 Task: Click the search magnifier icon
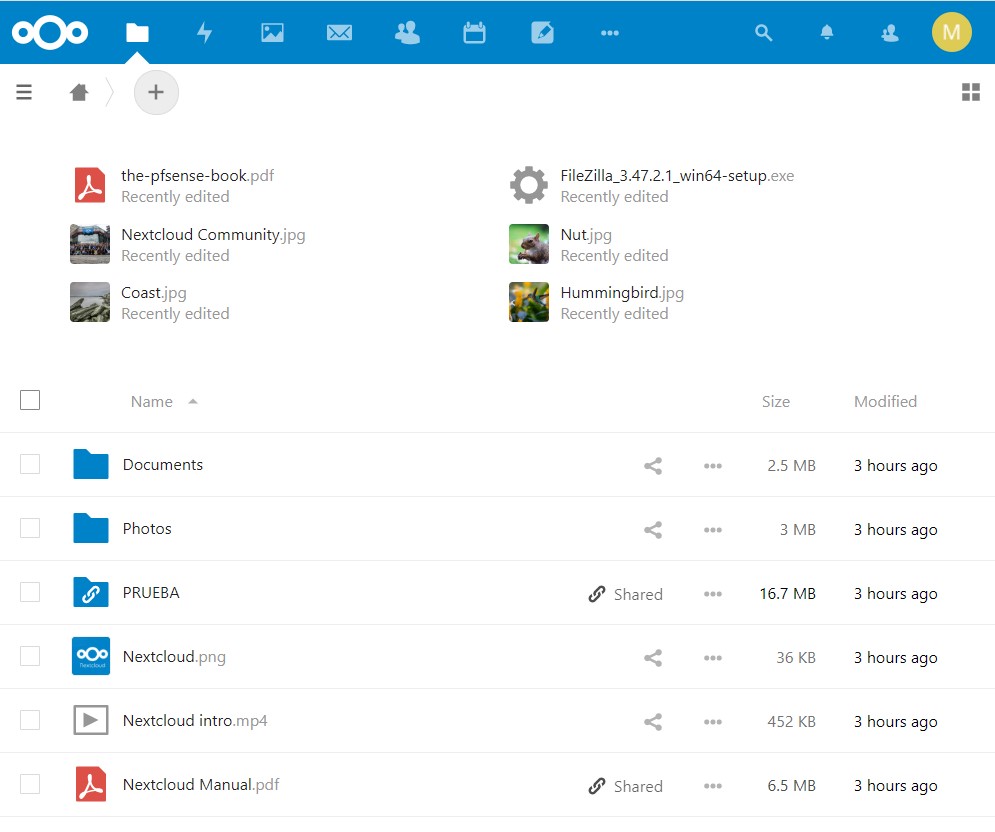pos(763,32)
